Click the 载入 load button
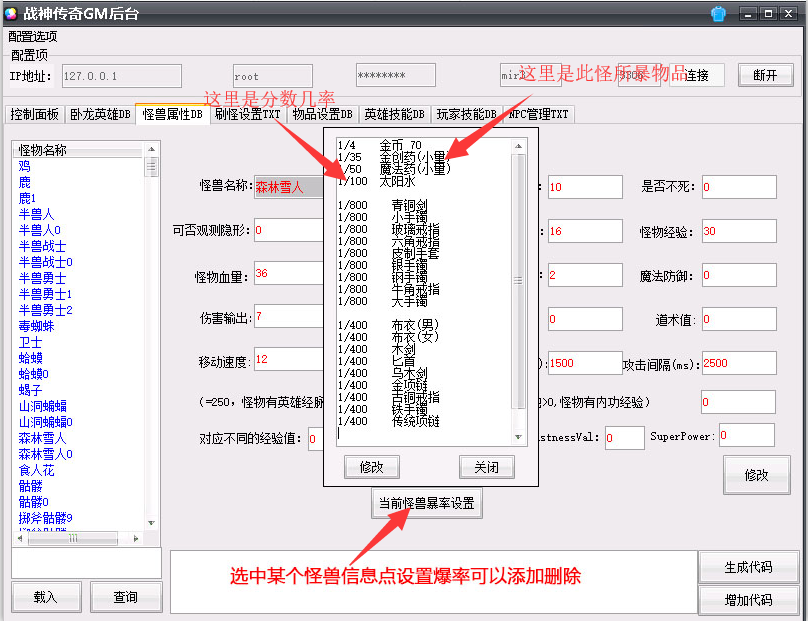This screenshot has width=808, height=621. (46, 597)
